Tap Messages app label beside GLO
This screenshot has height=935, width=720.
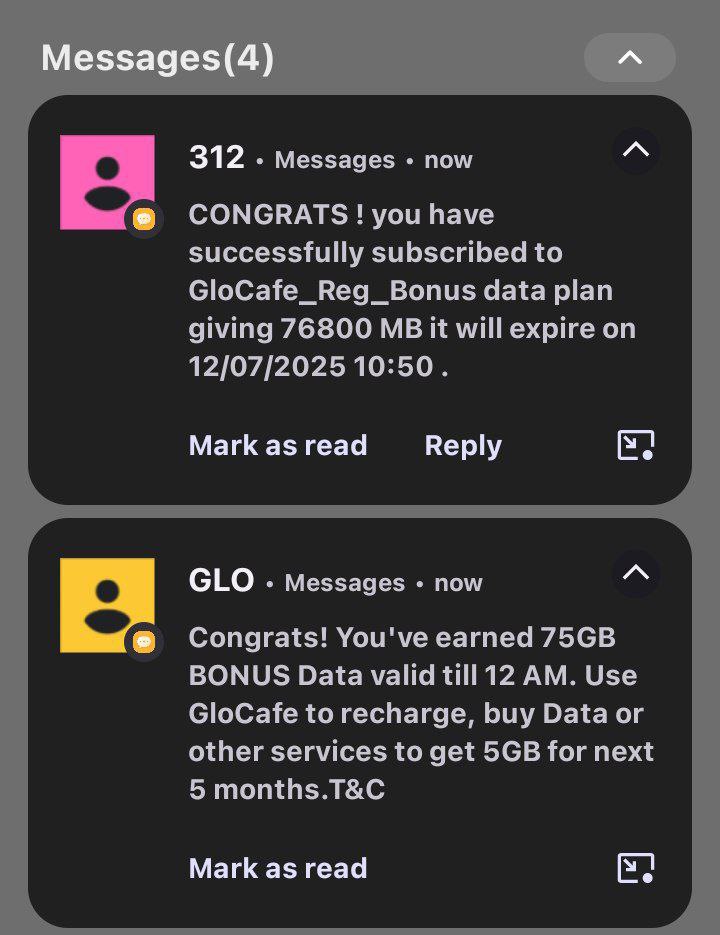click(345, 583)
